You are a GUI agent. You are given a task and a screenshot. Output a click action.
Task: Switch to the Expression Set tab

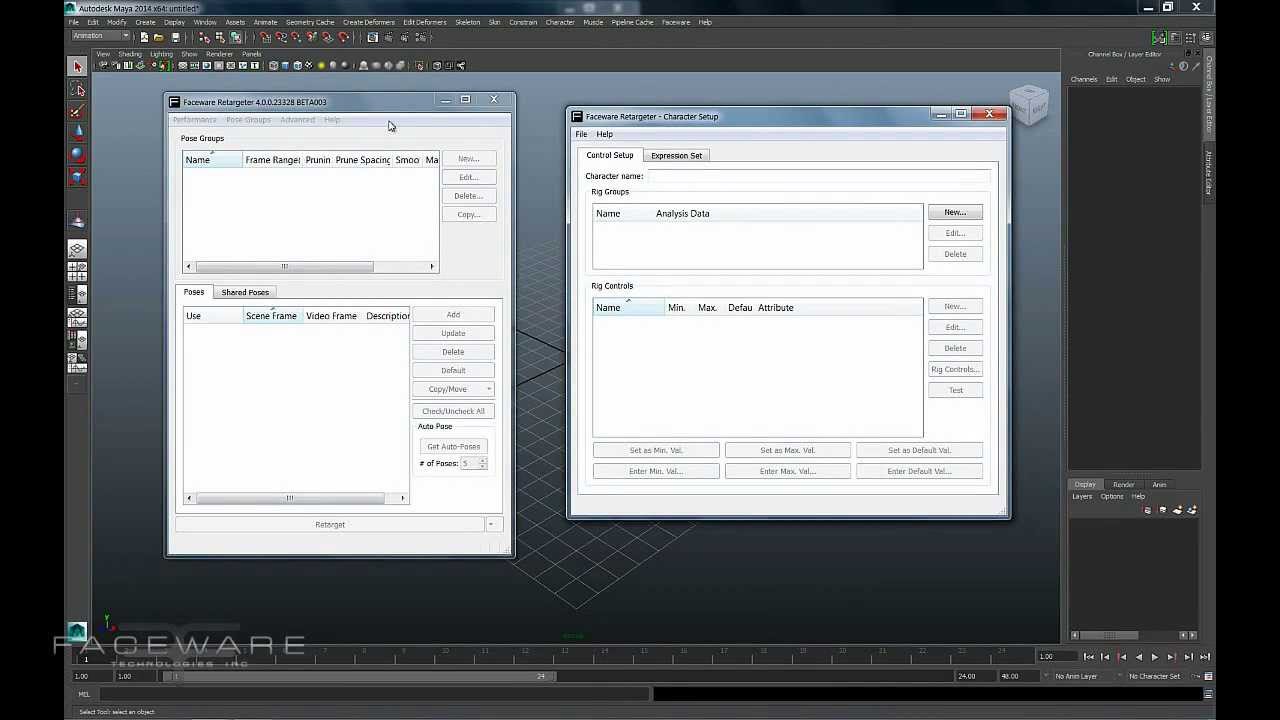[x=676, y=155]
